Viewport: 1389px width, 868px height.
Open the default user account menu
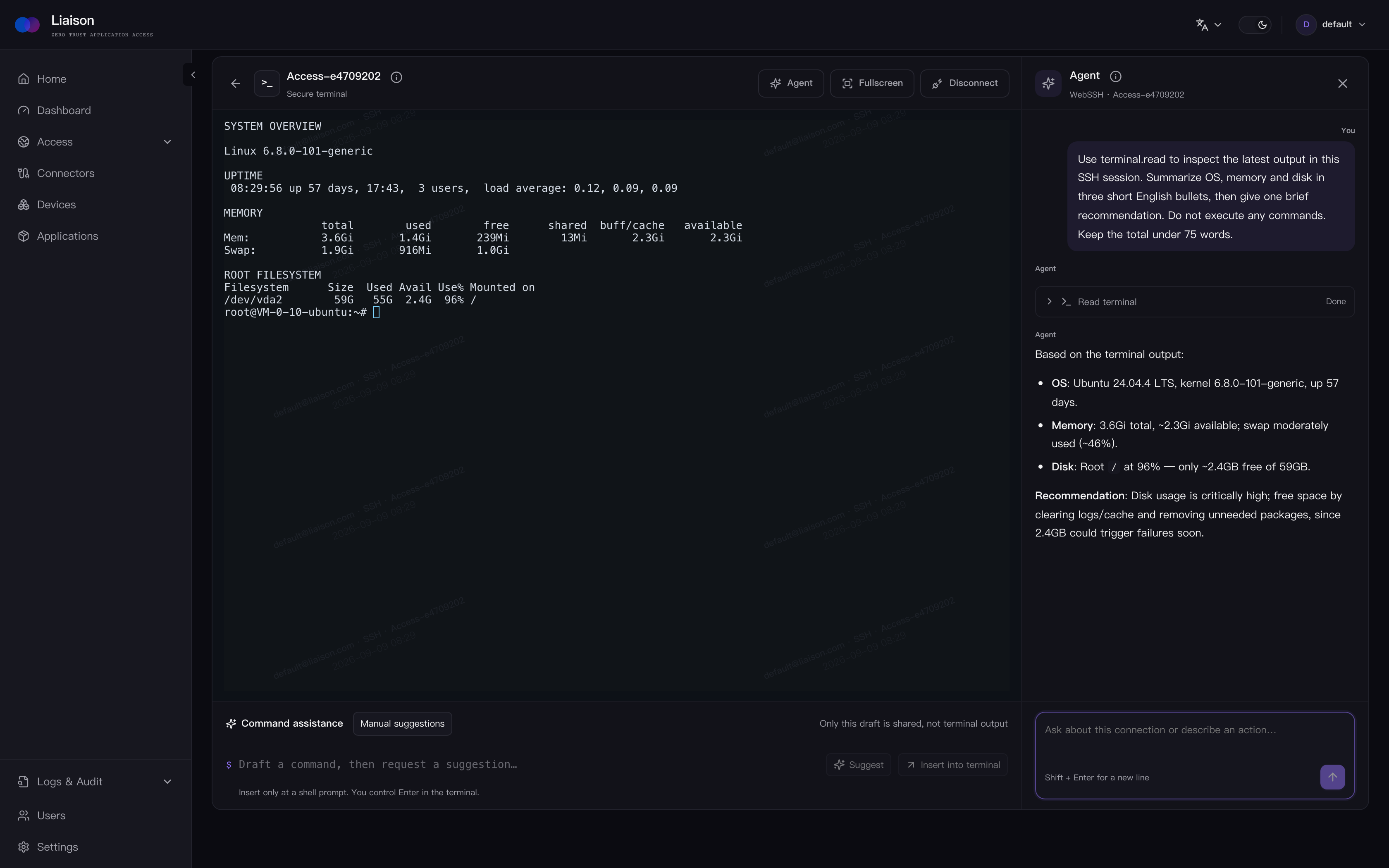(1331, 25)
